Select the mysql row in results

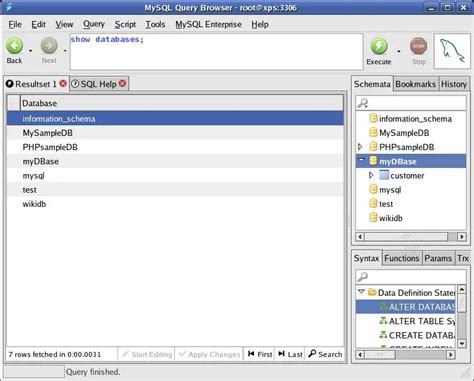click(175, 176)
